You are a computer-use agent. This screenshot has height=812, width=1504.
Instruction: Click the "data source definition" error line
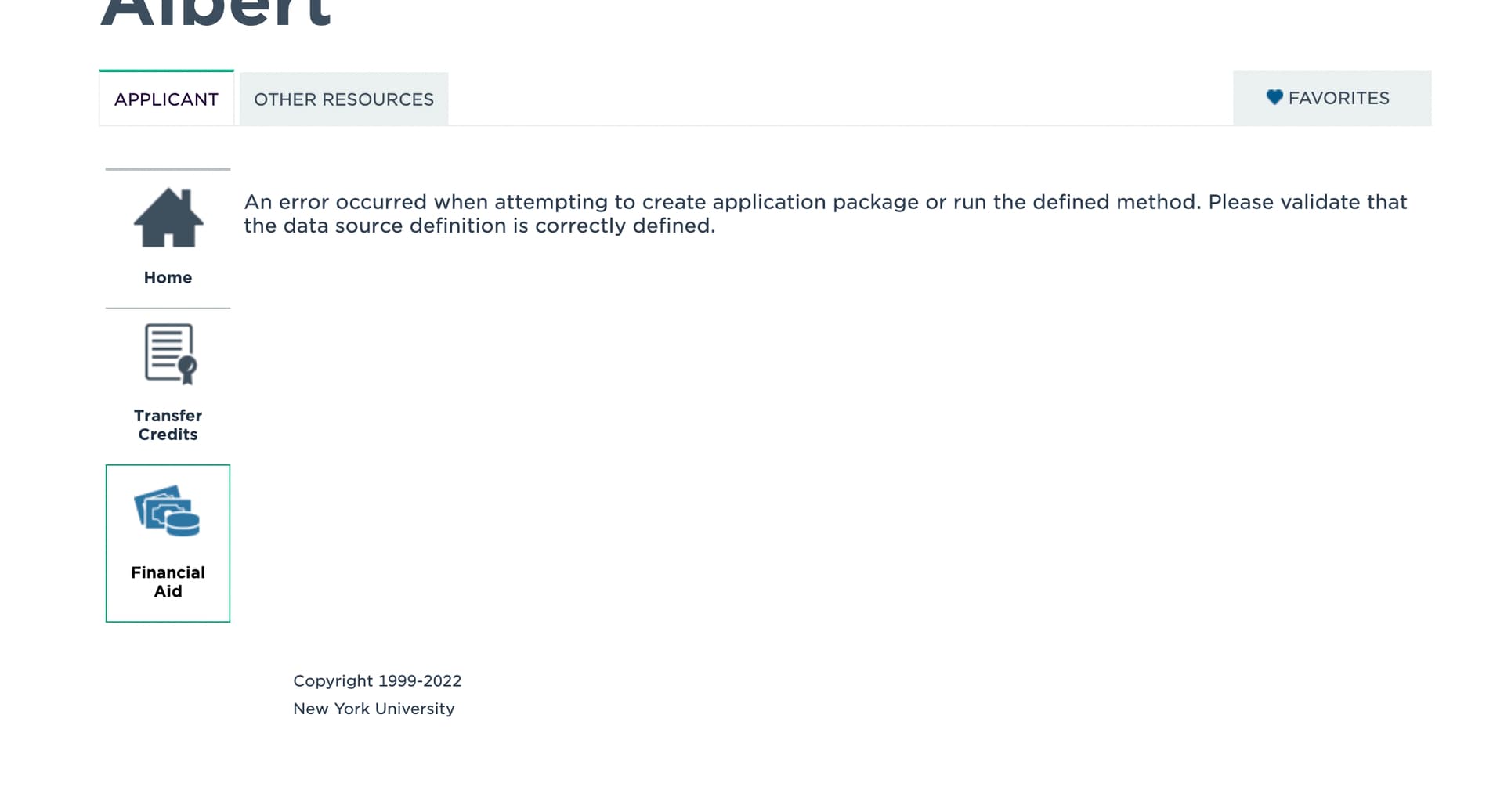tap(479, 226)
